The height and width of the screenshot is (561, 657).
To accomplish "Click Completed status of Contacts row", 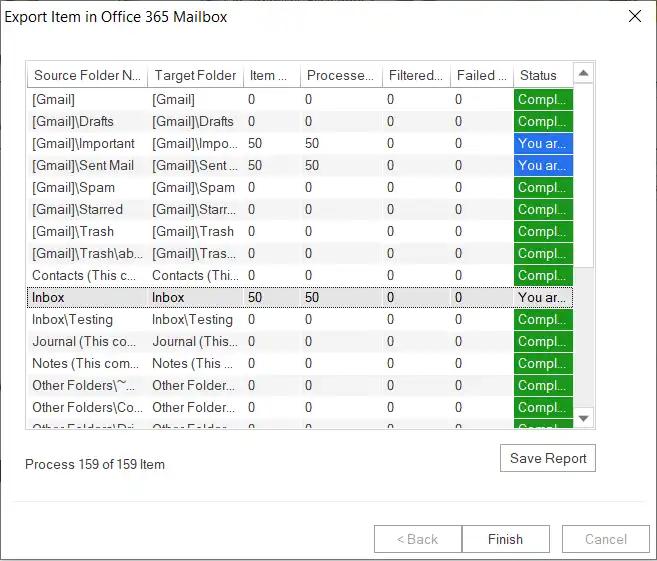I will click(x=543, y=276).
